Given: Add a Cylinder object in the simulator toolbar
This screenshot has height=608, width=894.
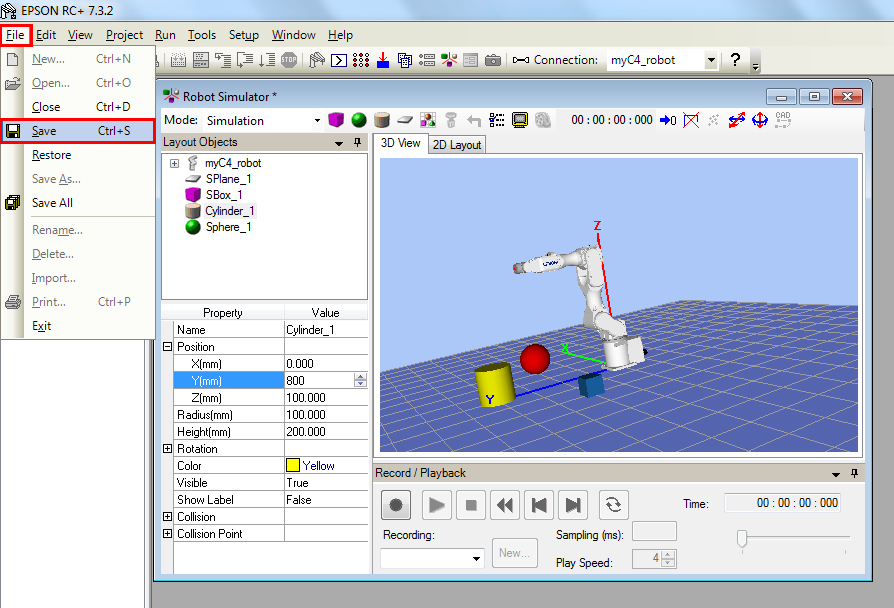Looking at the screenshot, I should pyautogui.click(x=382, y=119).
